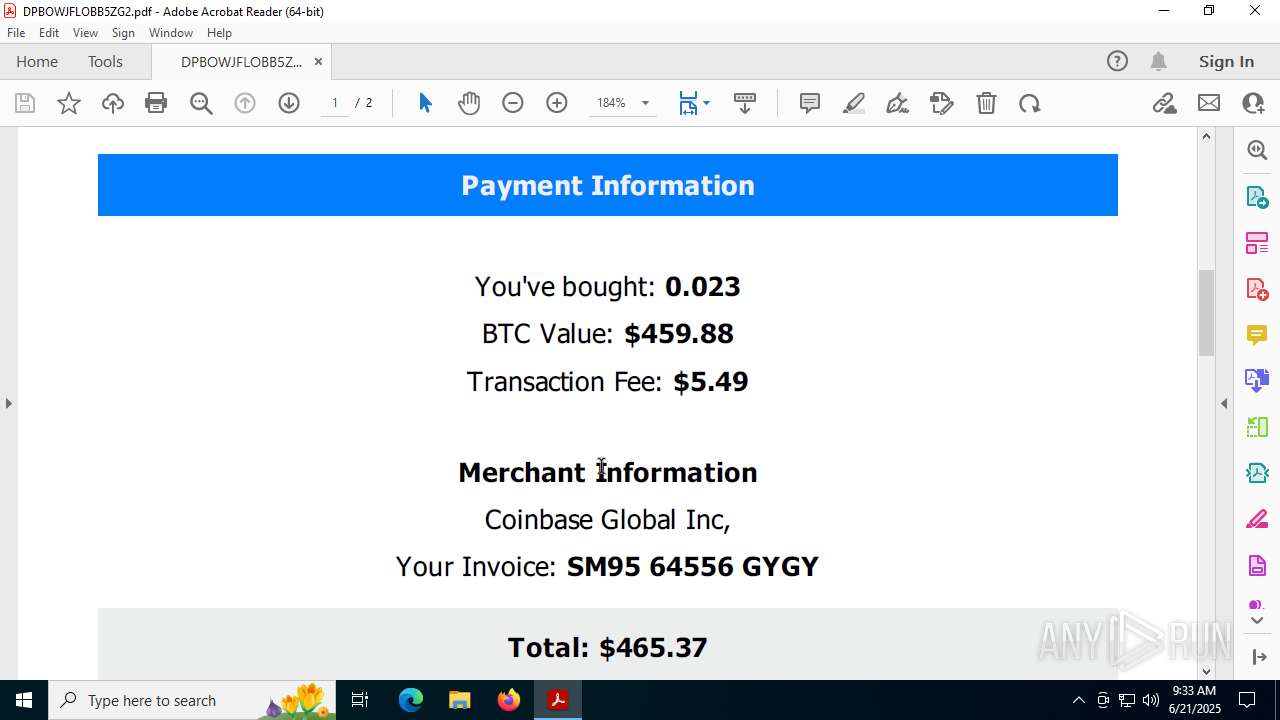Screen dimensions: 1280x720
Task: Open the View menu
Action: click(85, 33)
